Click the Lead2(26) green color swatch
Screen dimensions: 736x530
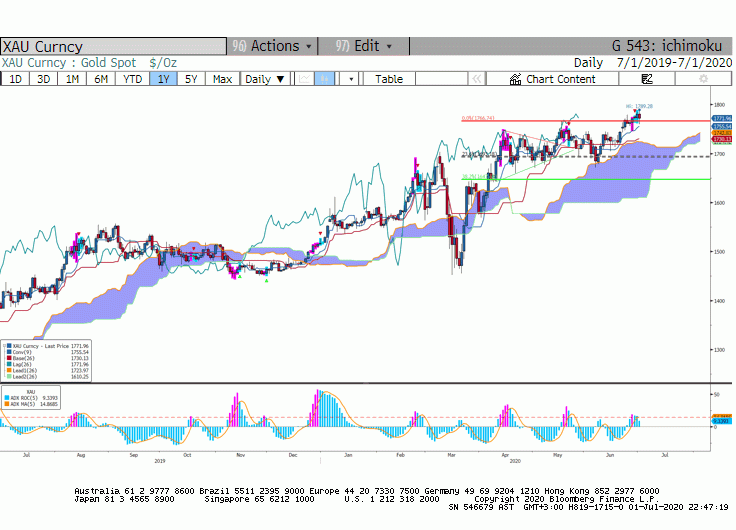click(x=9, y=376)
